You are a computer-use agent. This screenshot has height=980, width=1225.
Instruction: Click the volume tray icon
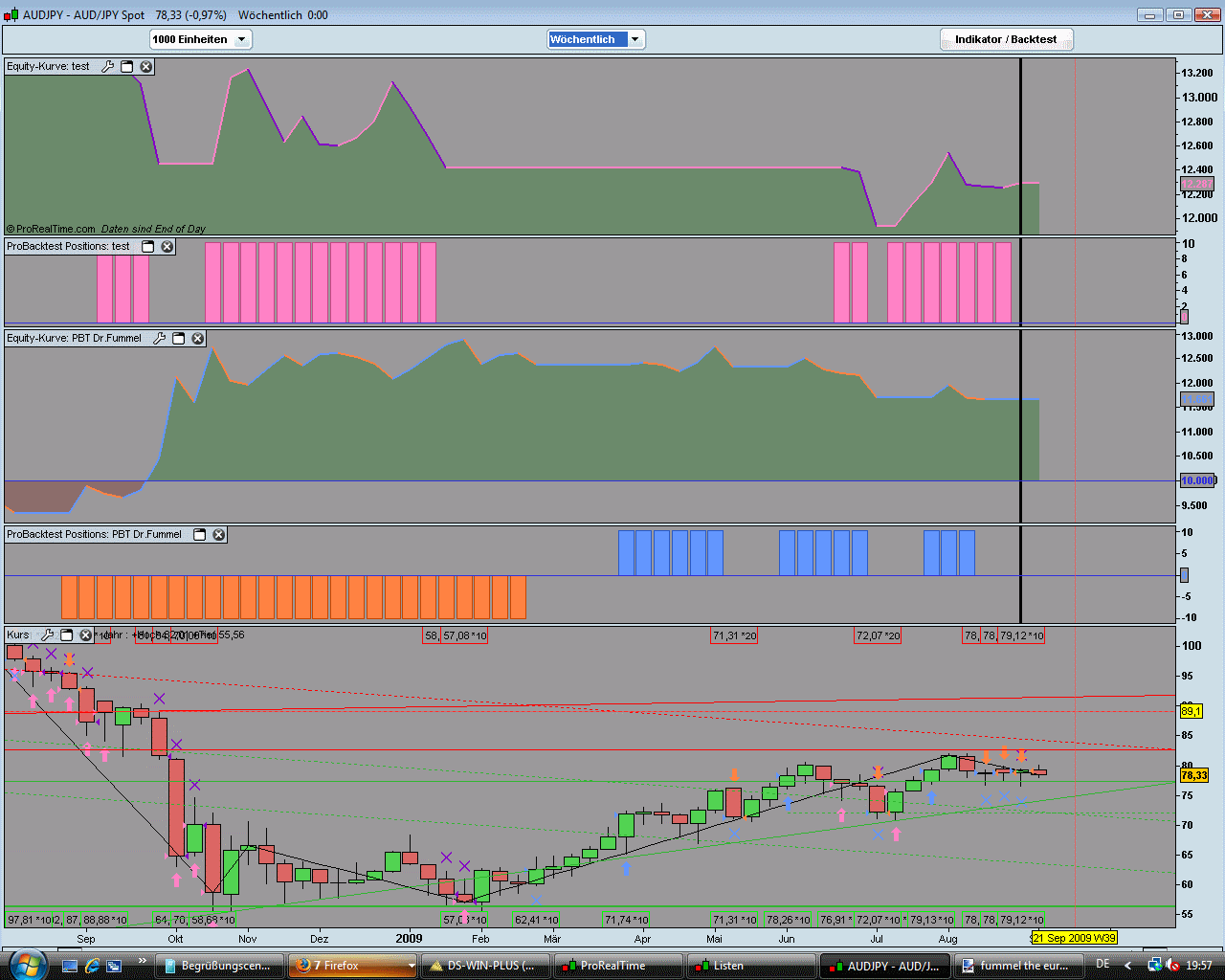1172,966
